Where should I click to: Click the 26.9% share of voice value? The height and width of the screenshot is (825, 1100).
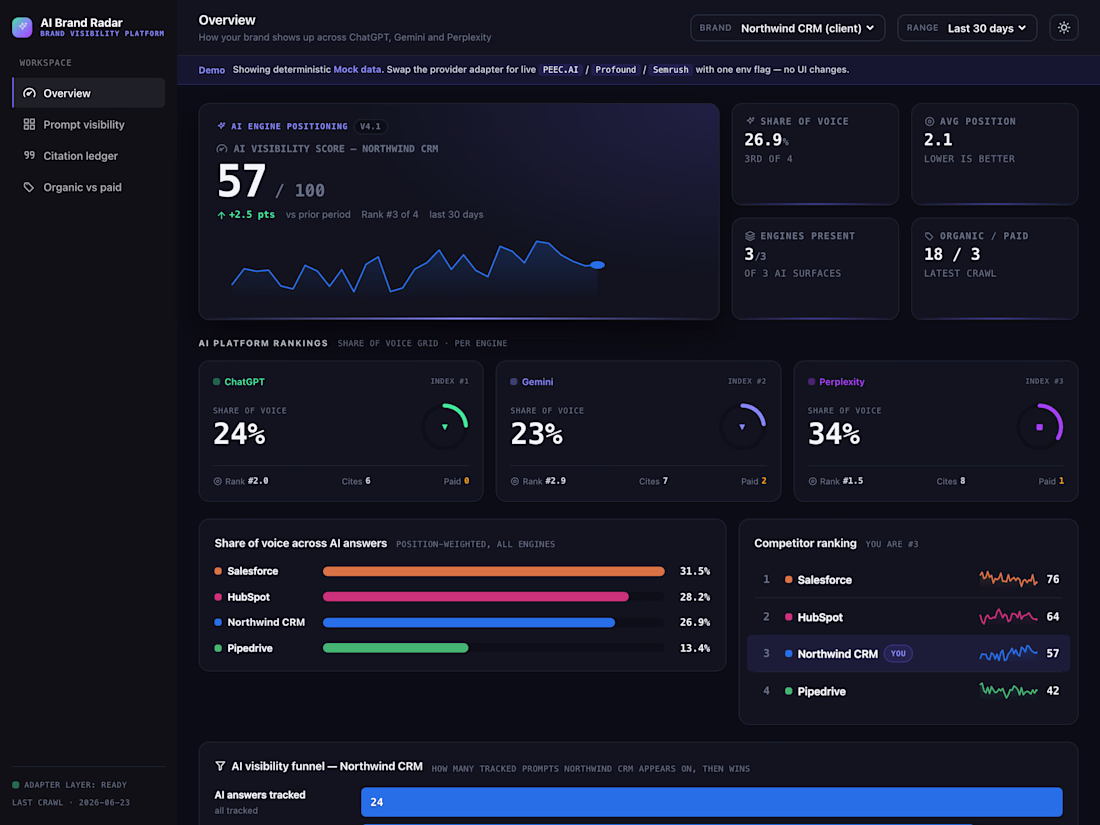[x=766, y=140]
